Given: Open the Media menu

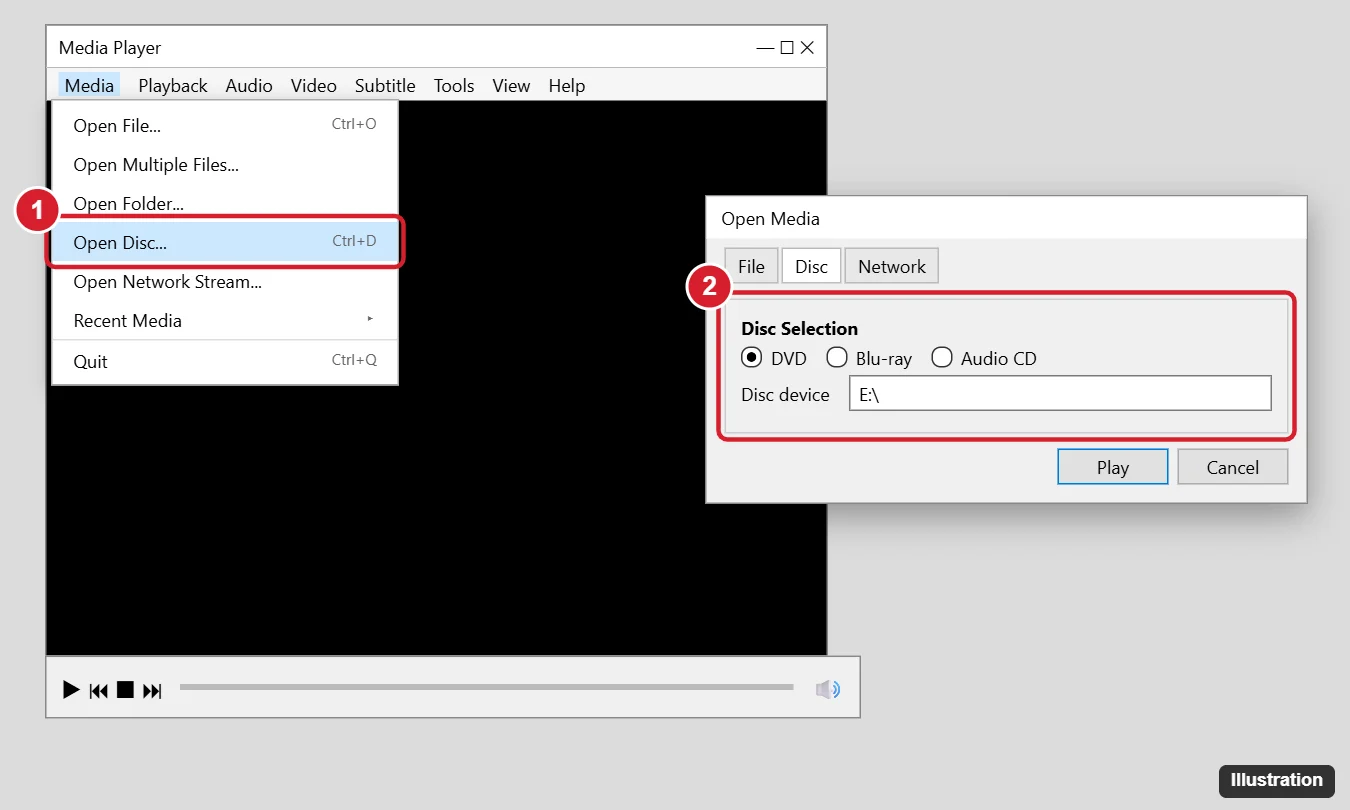Looking at the screenshot, I should 89,85.
